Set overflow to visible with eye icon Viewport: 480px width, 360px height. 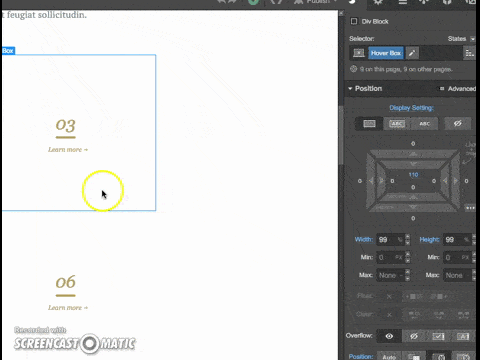click(x=389, y=336)
